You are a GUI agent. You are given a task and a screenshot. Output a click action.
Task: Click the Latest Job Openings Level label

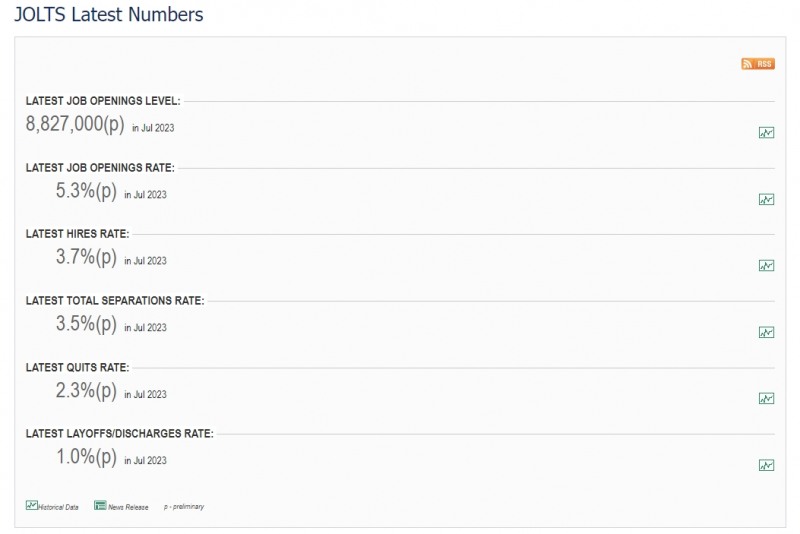103,101
